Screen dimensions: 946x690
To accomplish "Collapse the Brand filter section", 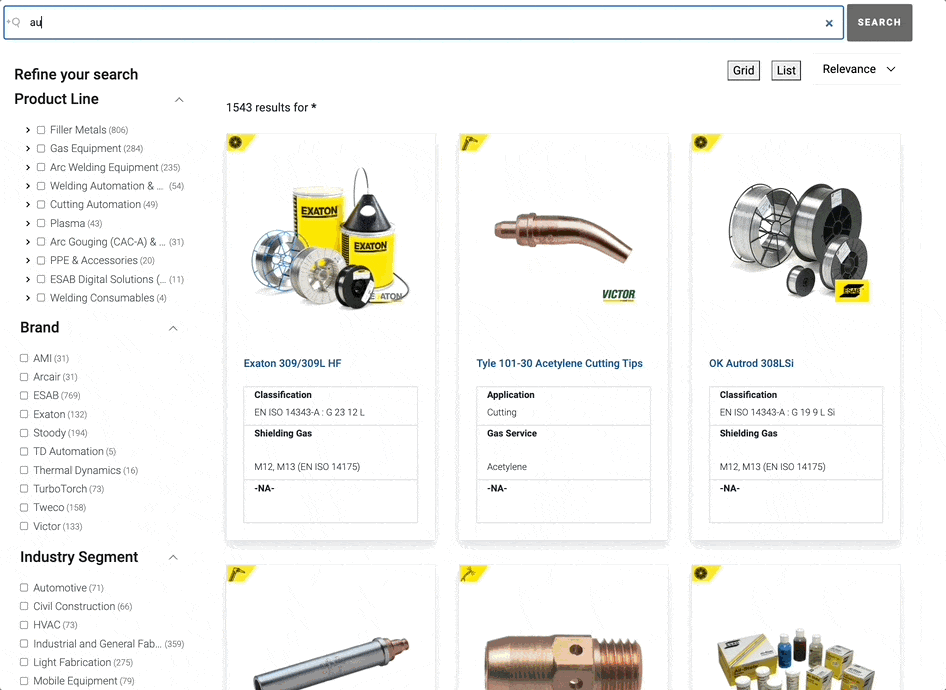I will click(x=173, y=328).
